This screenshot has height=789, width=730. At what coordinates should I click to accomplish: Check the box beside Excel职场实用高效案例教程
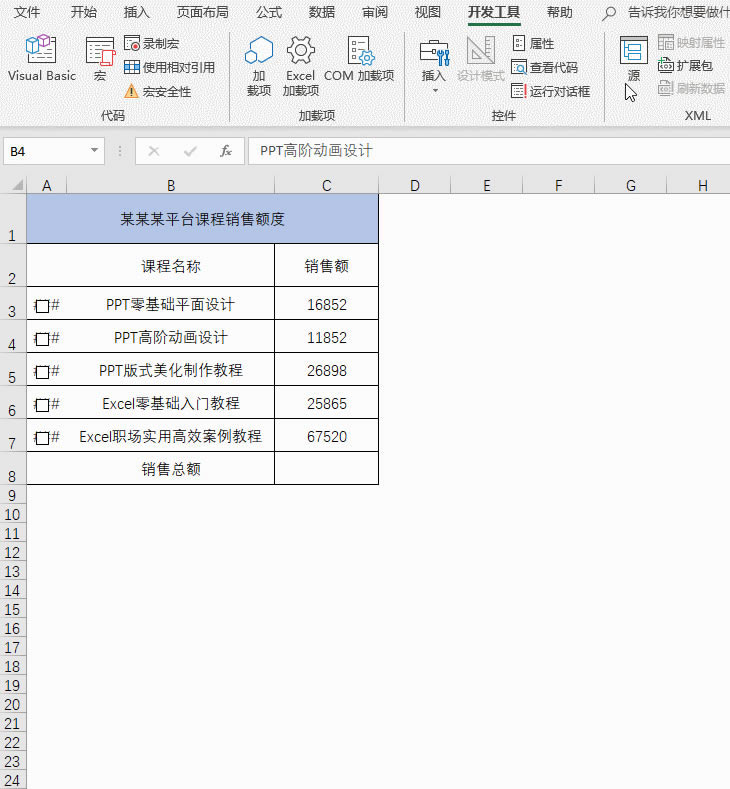42,438
